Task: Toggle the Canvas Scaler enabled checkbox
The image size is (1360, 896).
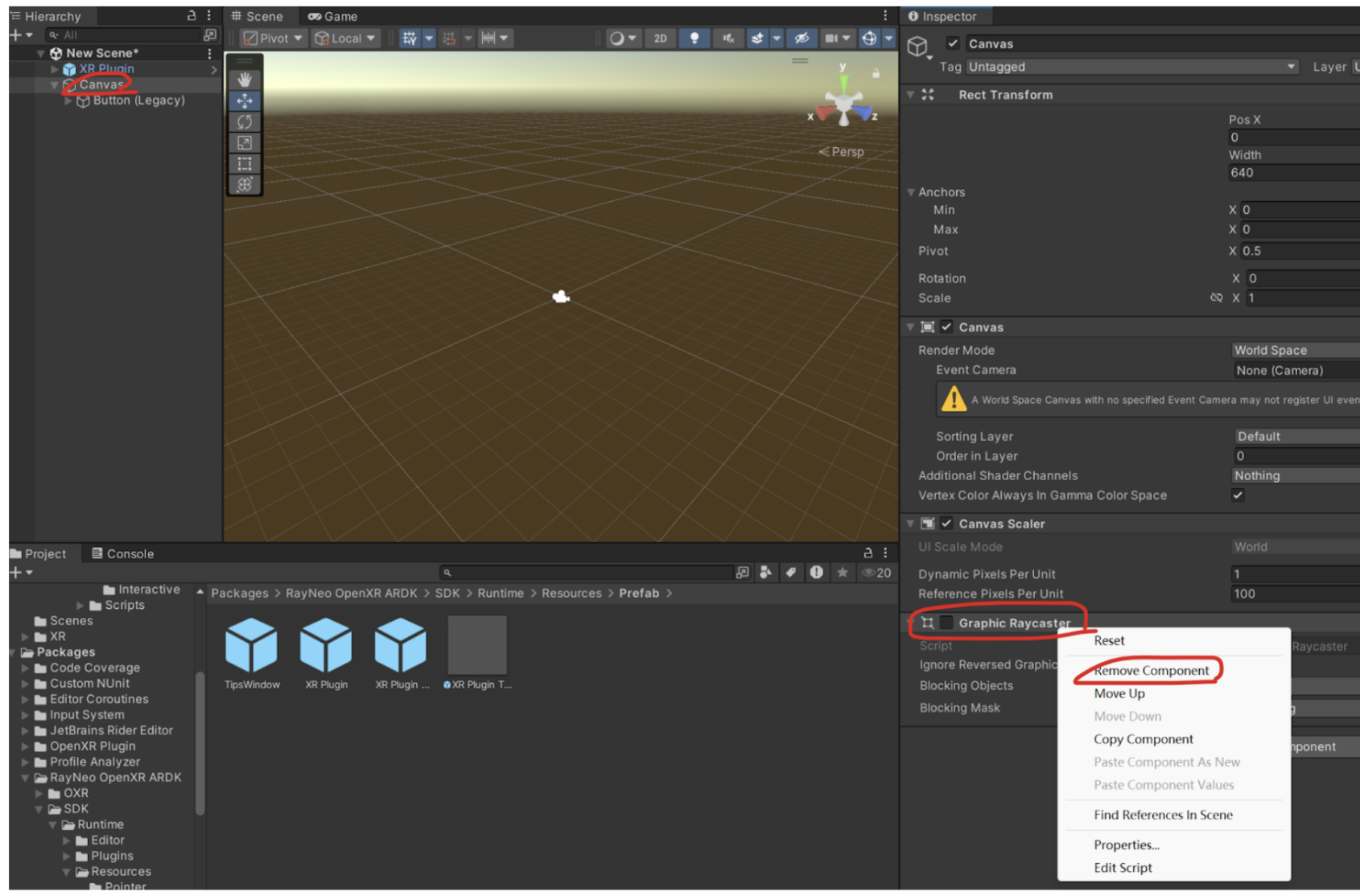Action: [x=946, y=523]
